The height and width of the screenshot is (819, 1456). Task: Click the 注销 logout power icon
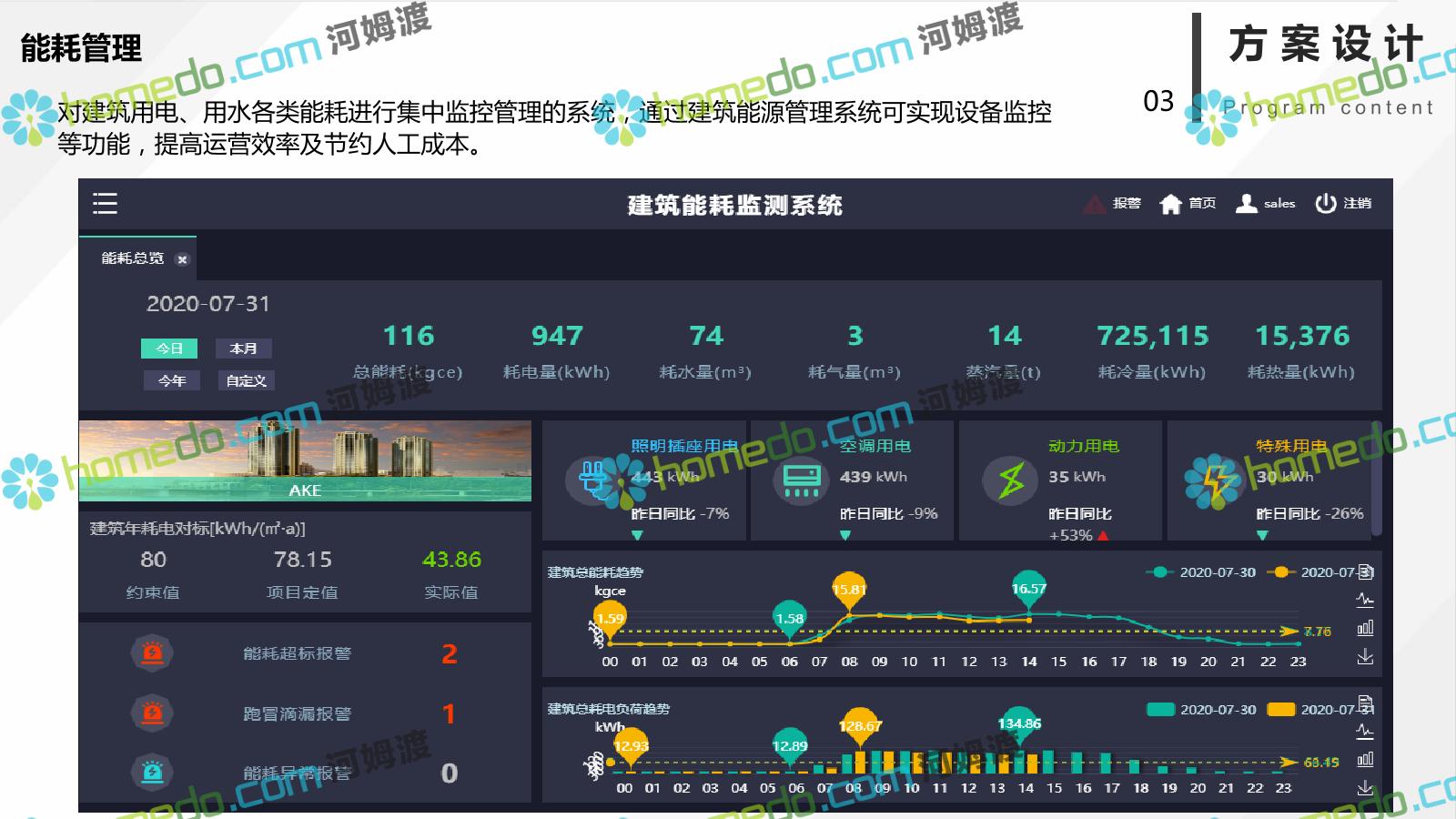click(x=1325, y=204)
